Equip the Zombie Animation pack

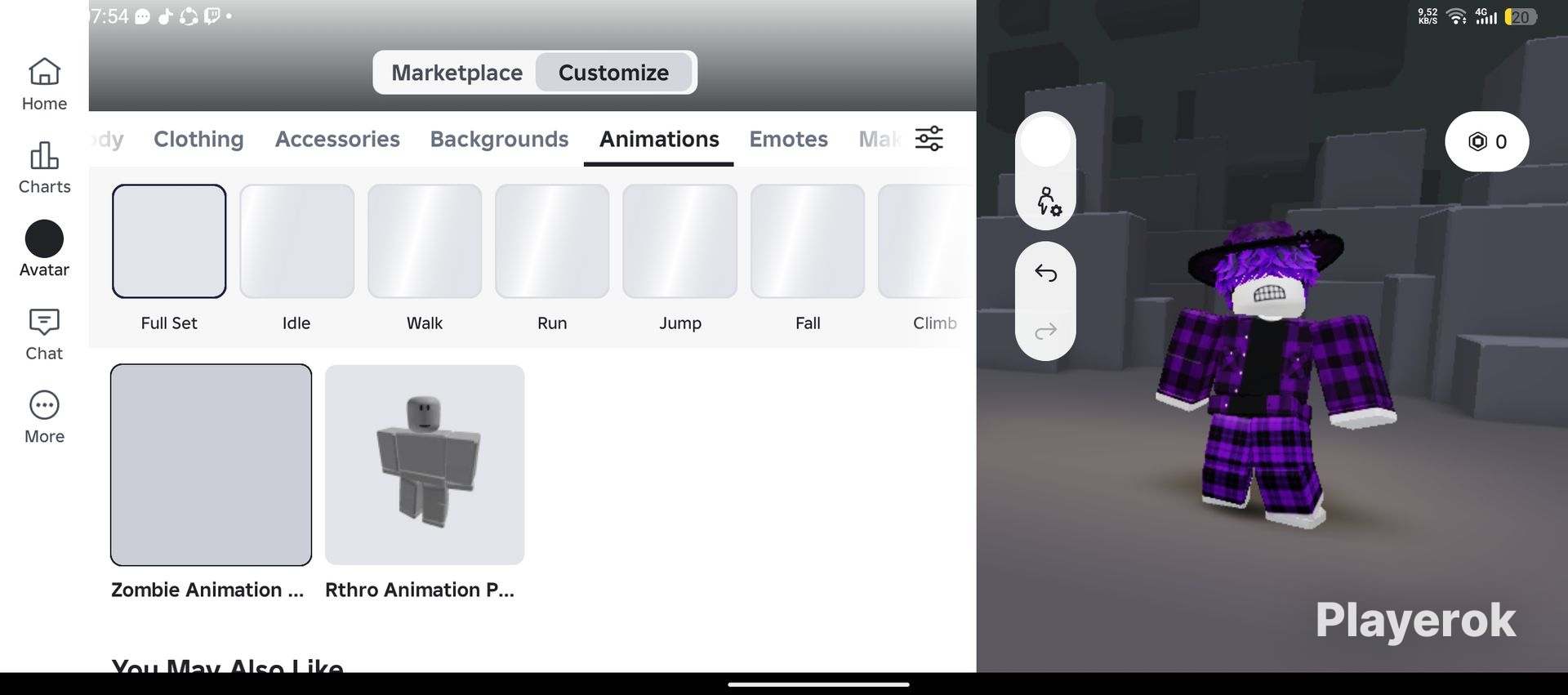pos(211,465)
